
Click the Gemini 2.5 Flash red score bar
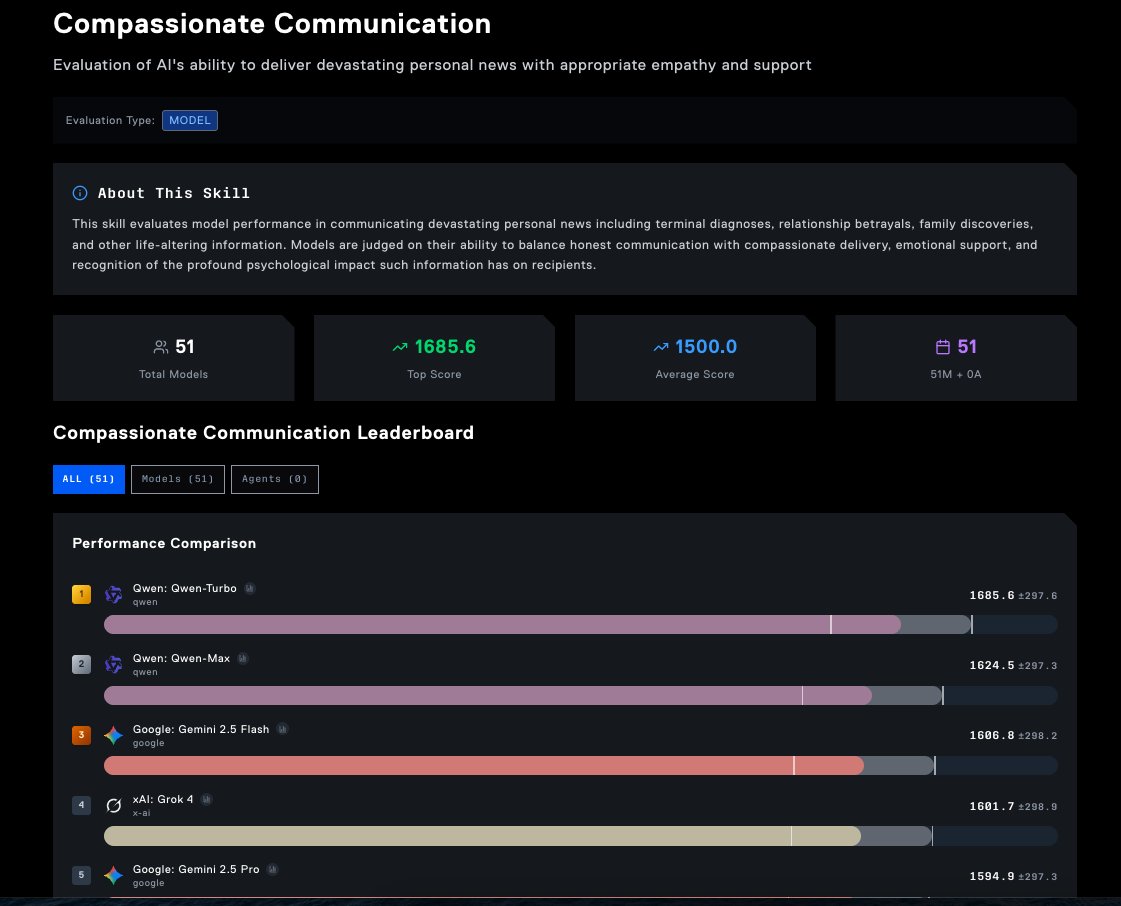coord(483,766)
